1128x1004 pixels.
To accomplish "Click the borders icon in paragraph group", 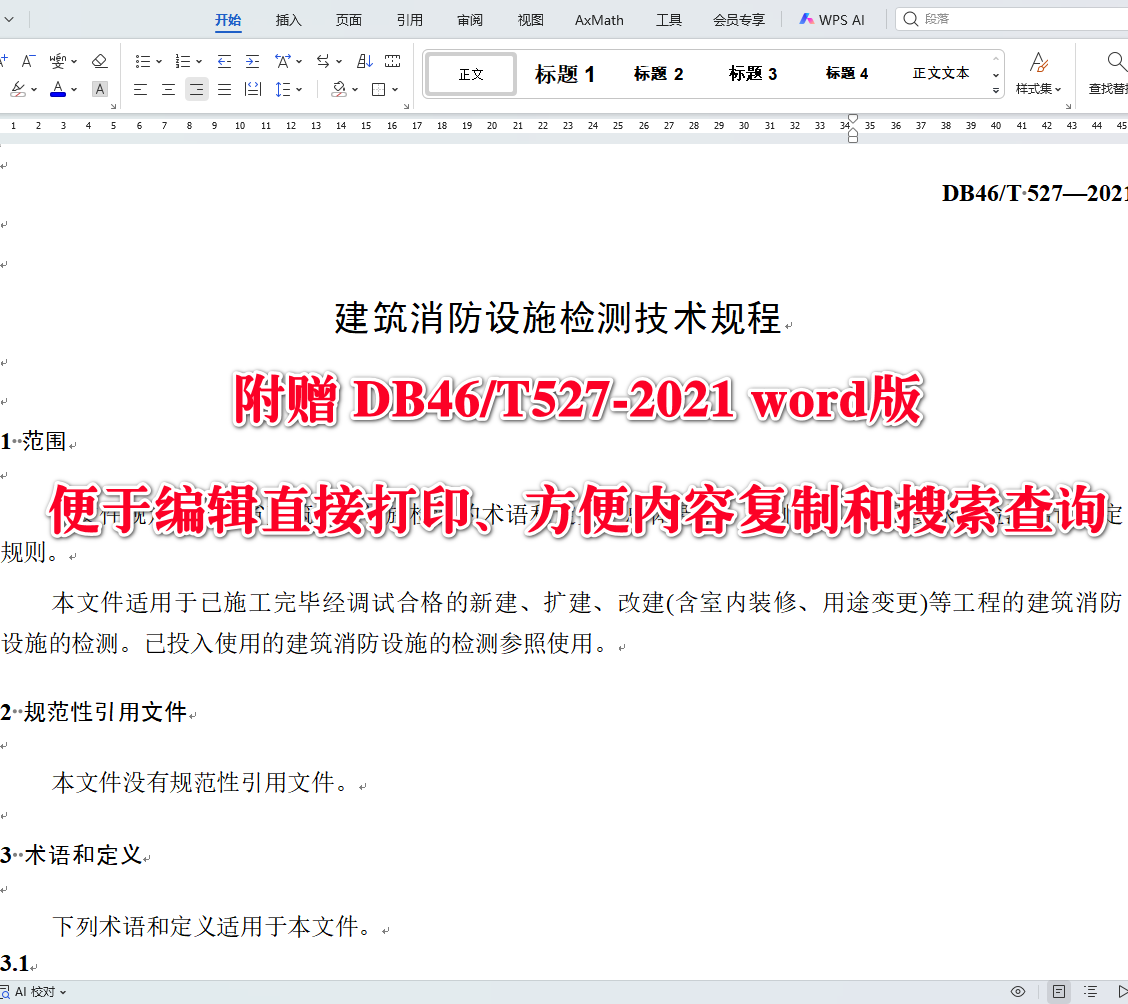I will pyautogui.click(x=379, y=89).
